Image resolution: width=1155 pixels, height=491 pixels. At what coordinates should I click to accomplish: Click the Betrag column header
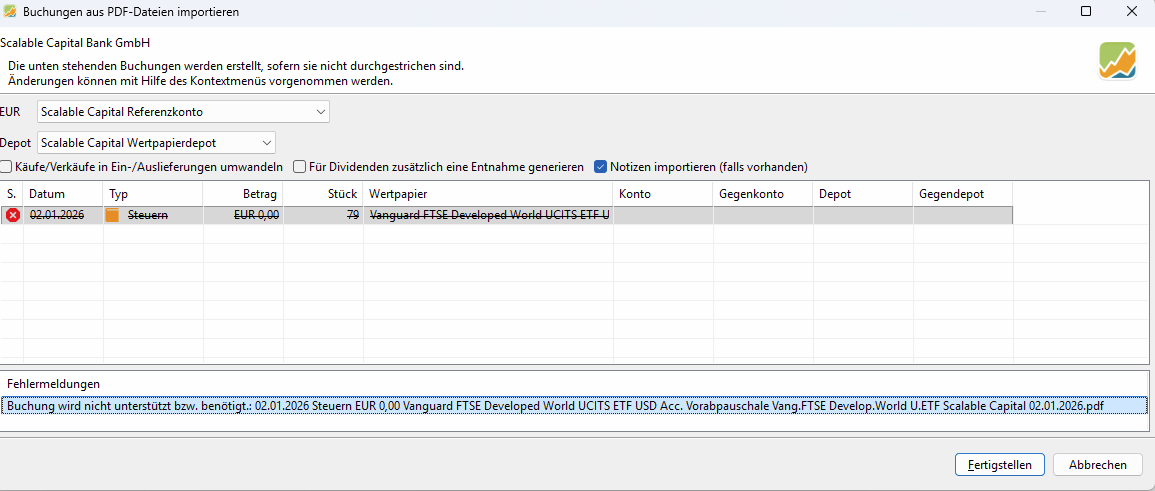242,193
